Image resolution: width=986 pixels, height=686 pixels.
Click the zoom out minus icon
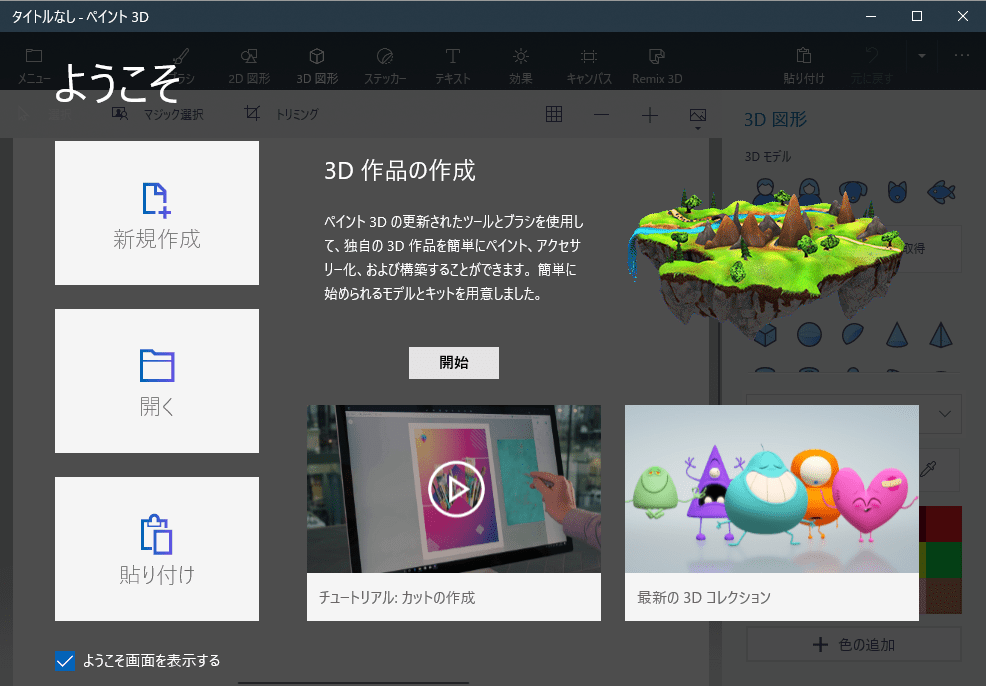point(601,114)
